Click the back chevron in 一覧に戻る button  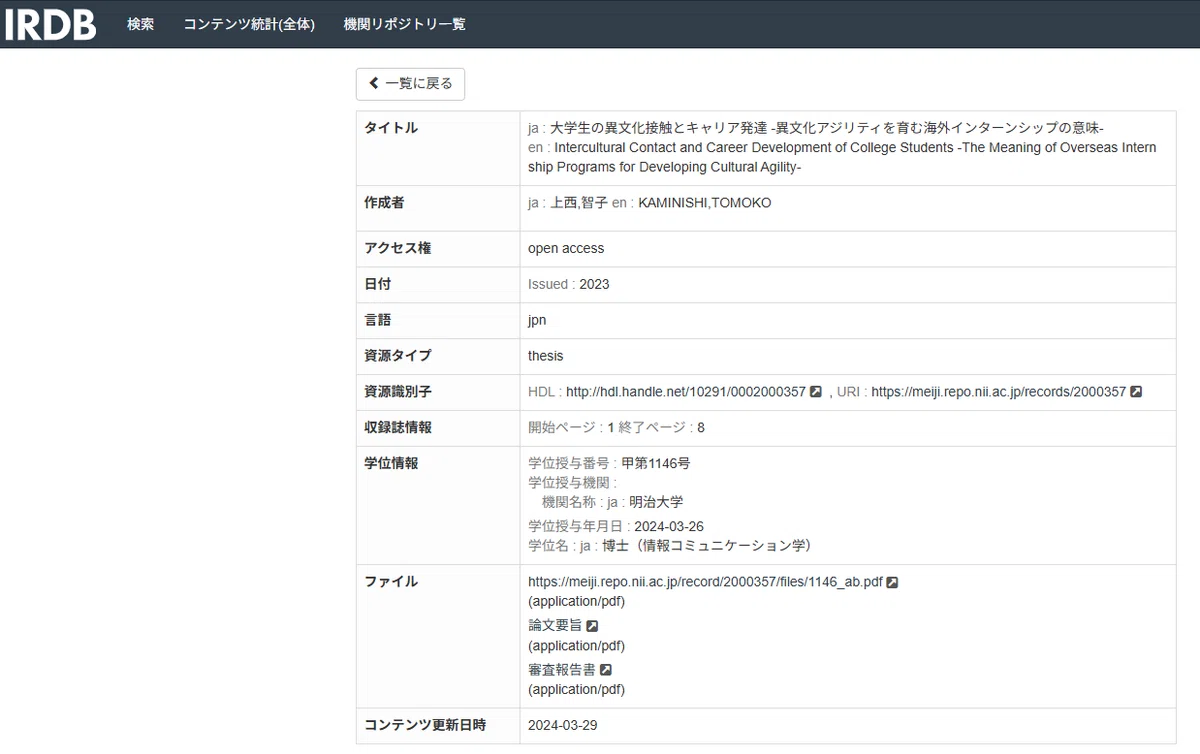click(374, 84)
